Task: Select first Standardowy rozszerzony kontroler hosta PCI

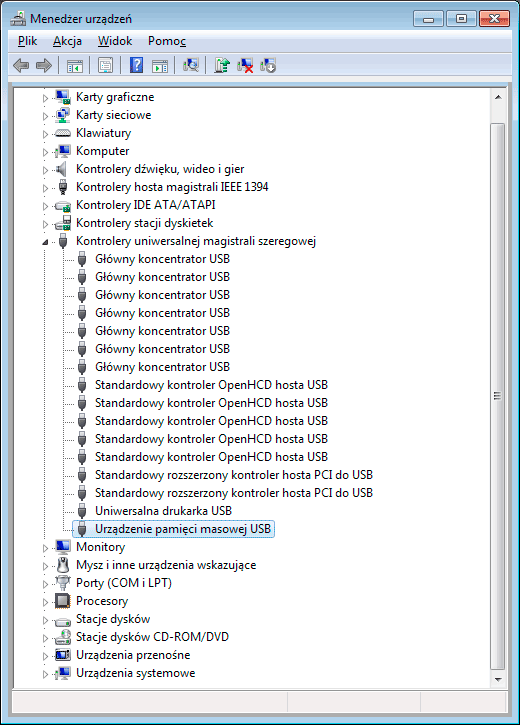Action: click(x=234, y=475)
